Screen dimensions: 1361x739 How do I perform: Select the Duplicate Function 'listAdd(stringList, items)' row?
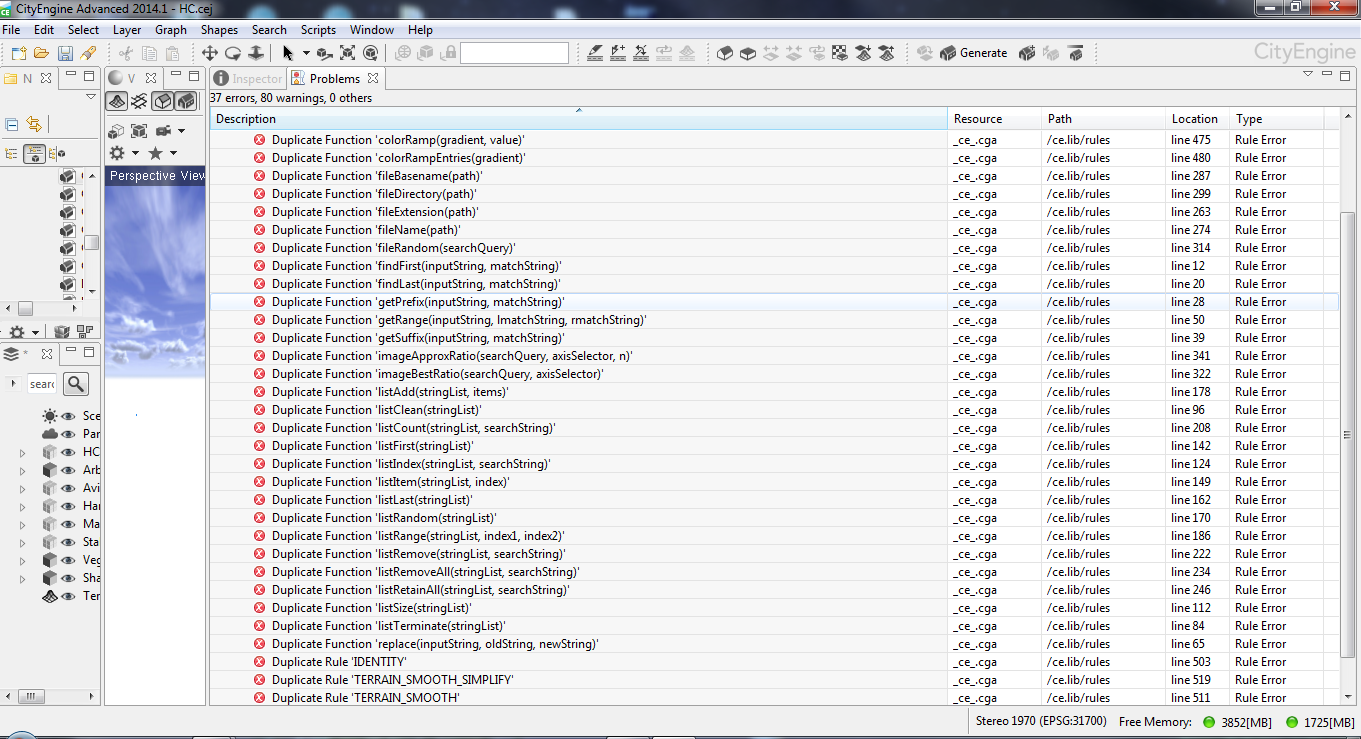(774, 392)
